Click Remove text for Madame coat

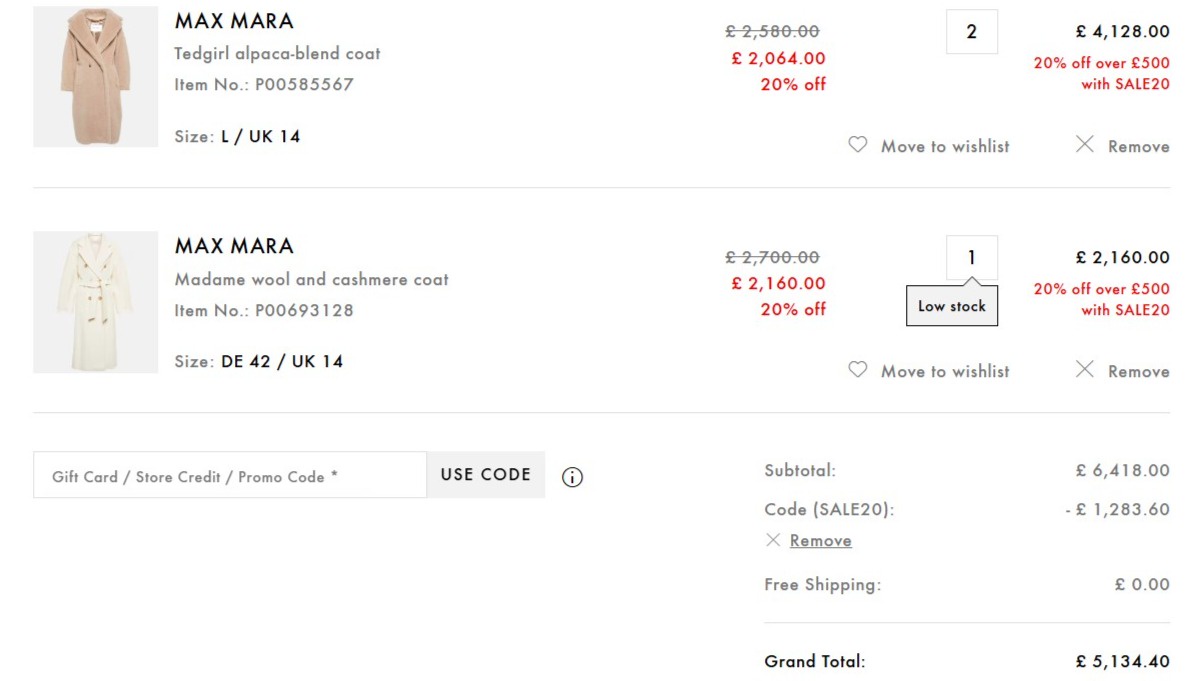(1138, 371)
